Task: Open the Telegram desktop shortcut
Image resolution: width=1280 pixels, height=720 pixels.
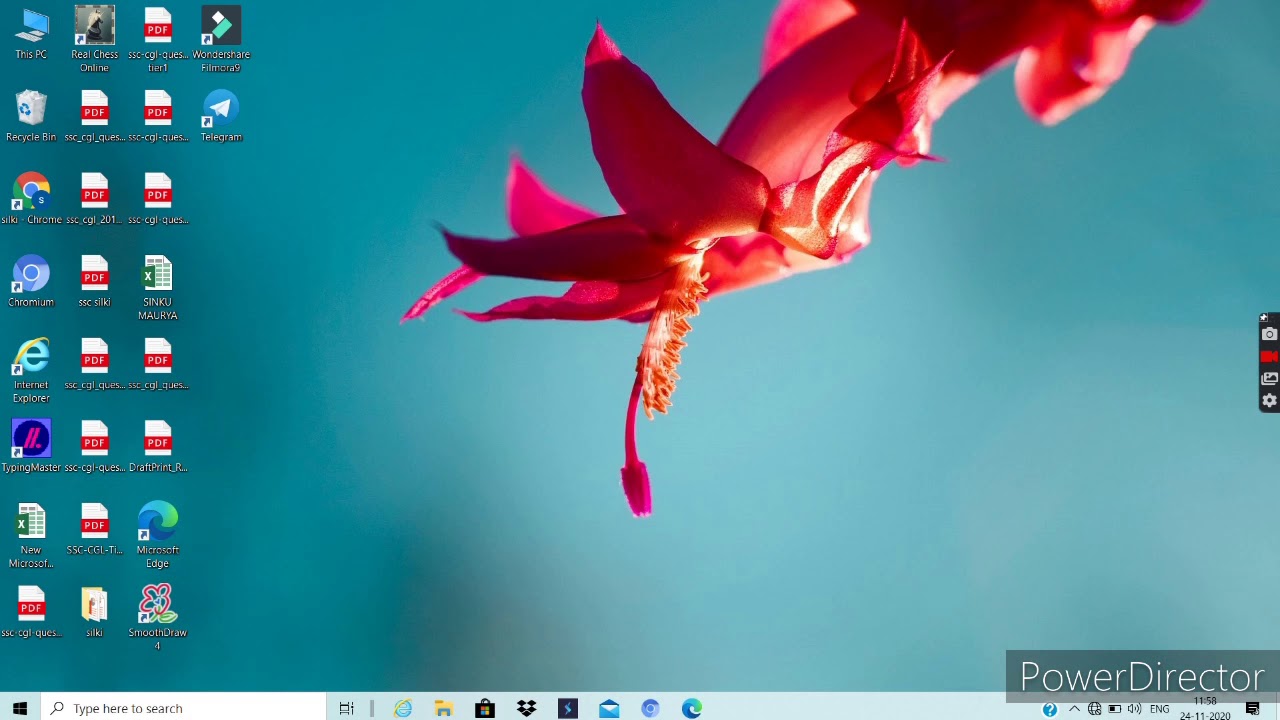Action: [221, 116]
